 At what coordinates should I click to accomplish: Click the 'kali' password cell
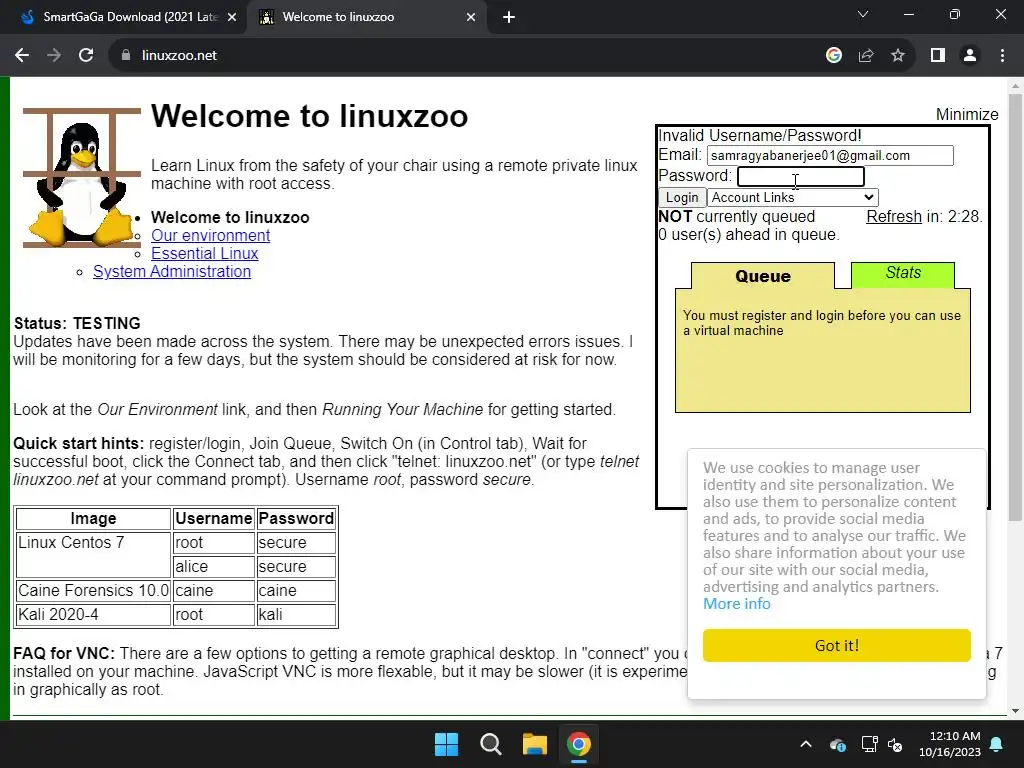(296, 615)
